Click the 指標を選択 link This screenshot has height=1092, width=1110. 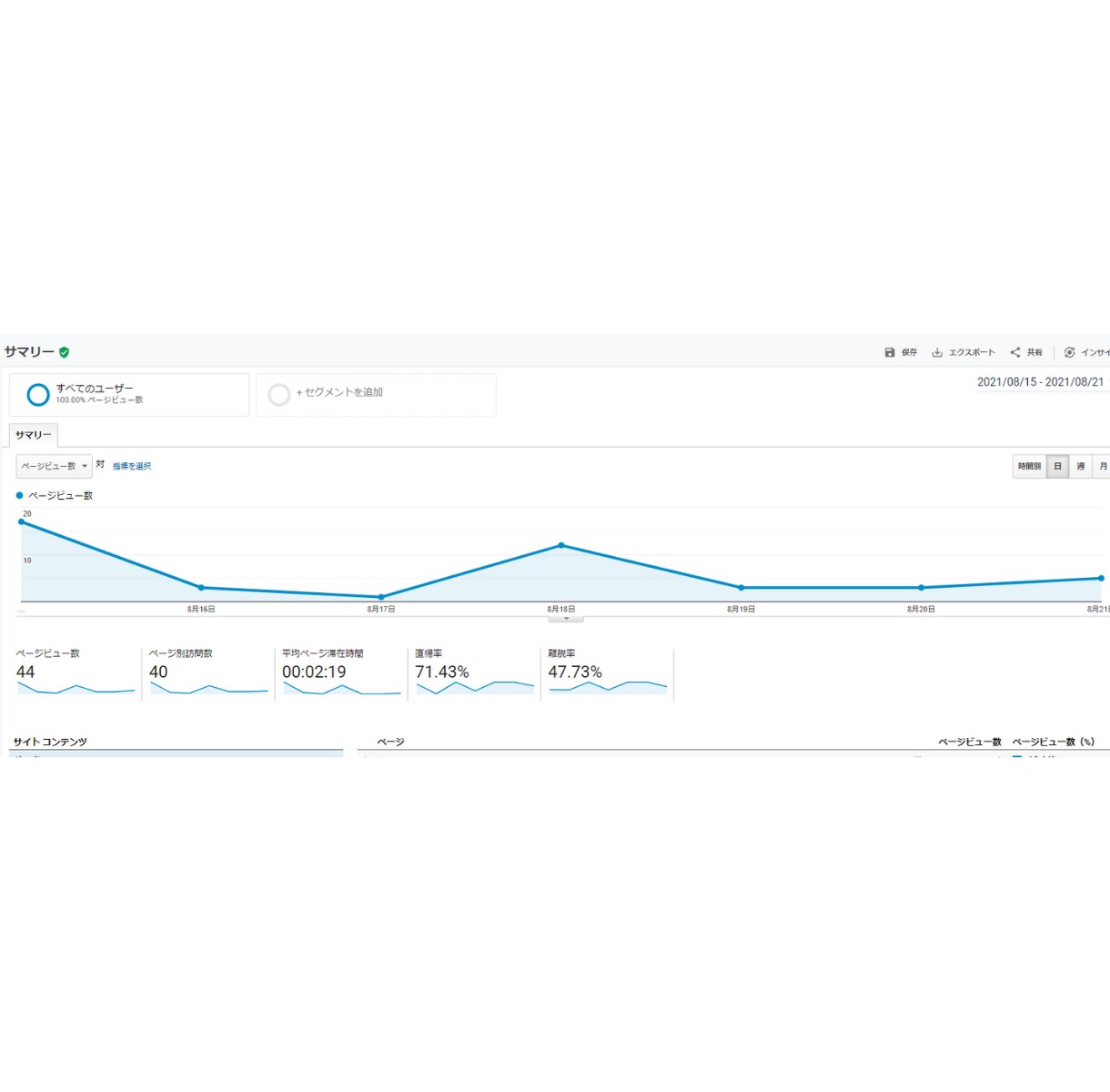pos(132,466)
